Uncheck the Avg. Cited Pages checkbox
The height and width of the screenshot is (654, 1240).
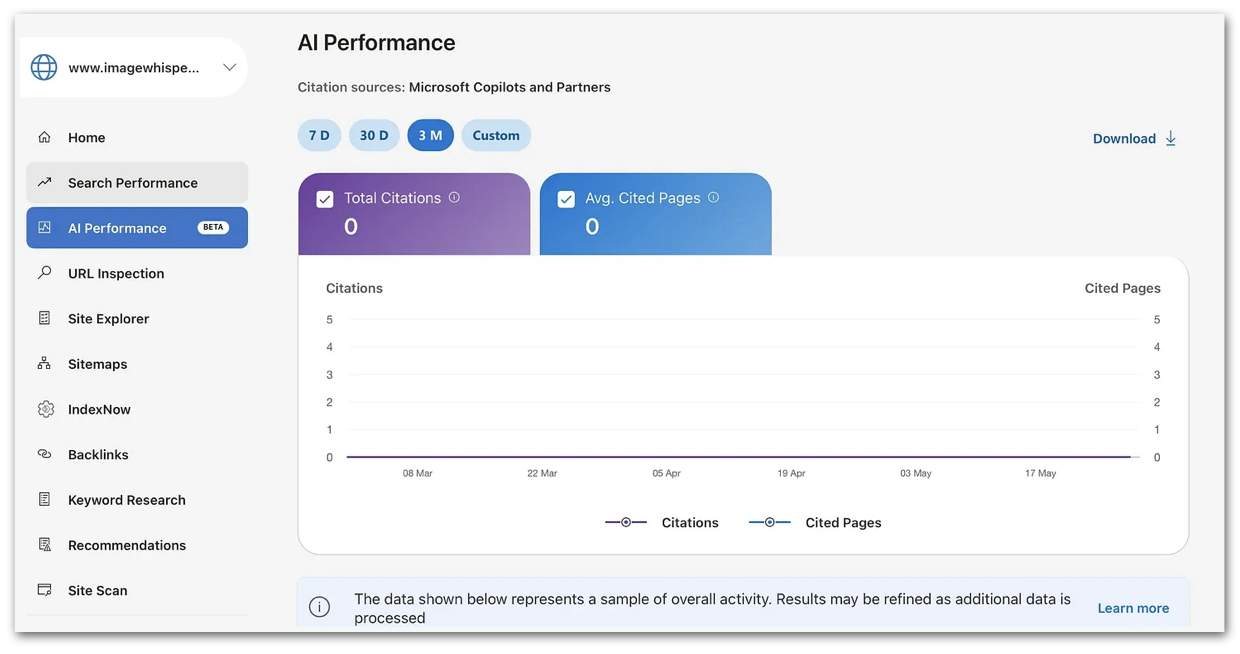point(566,199)
